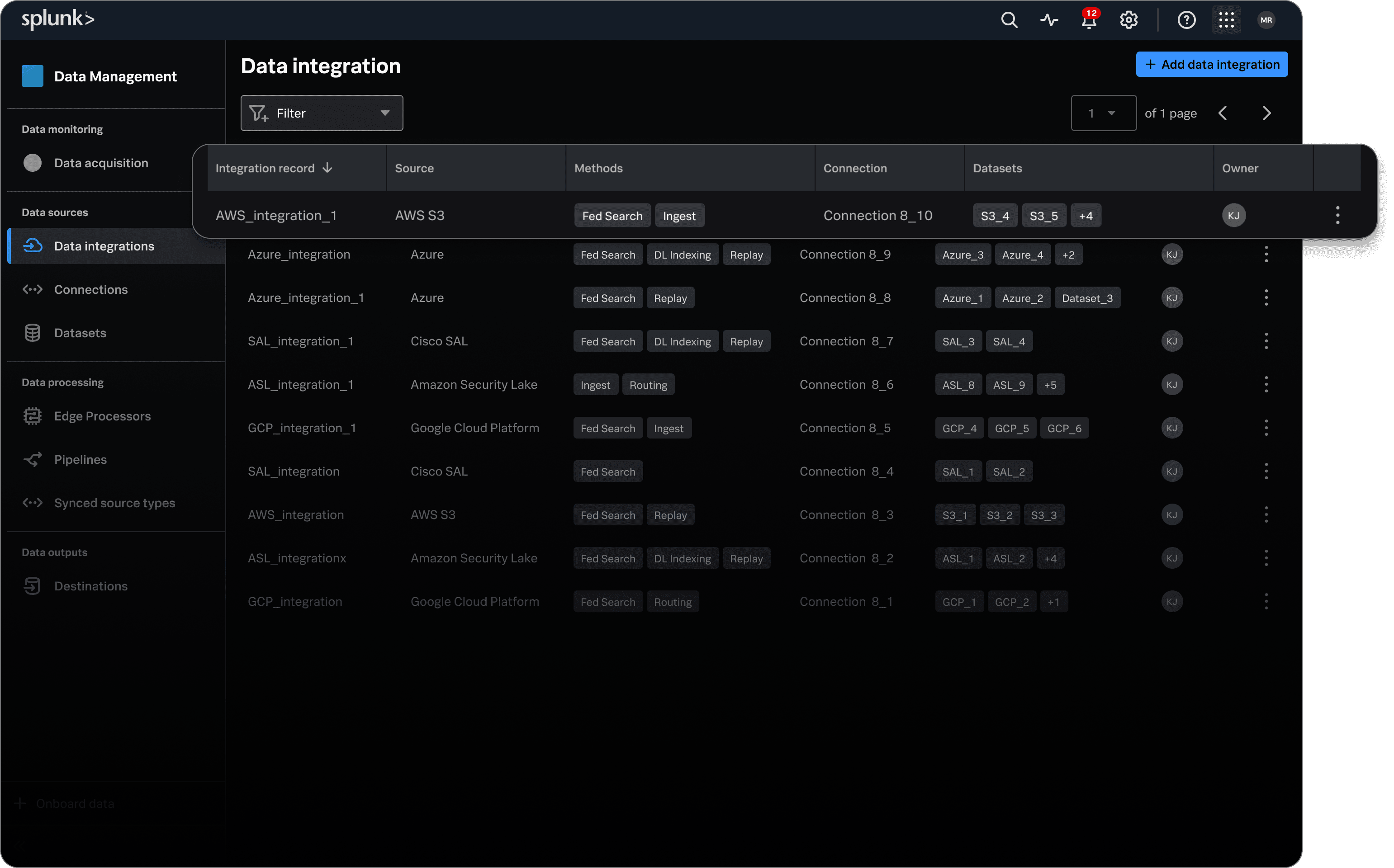Open row actions for AWS_integration_1
Viewport: 1394px width, 868px height.
point(1337,215)
